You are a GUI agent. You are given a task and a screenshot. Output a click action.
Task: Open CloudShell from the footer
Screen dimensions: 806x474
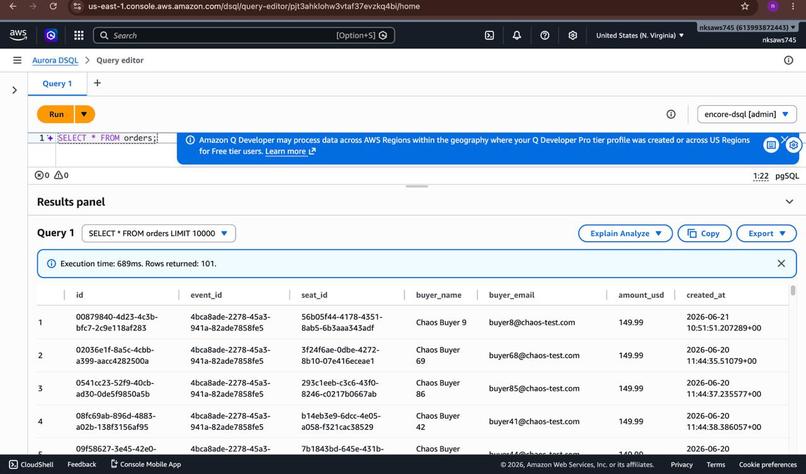point(31,464)
